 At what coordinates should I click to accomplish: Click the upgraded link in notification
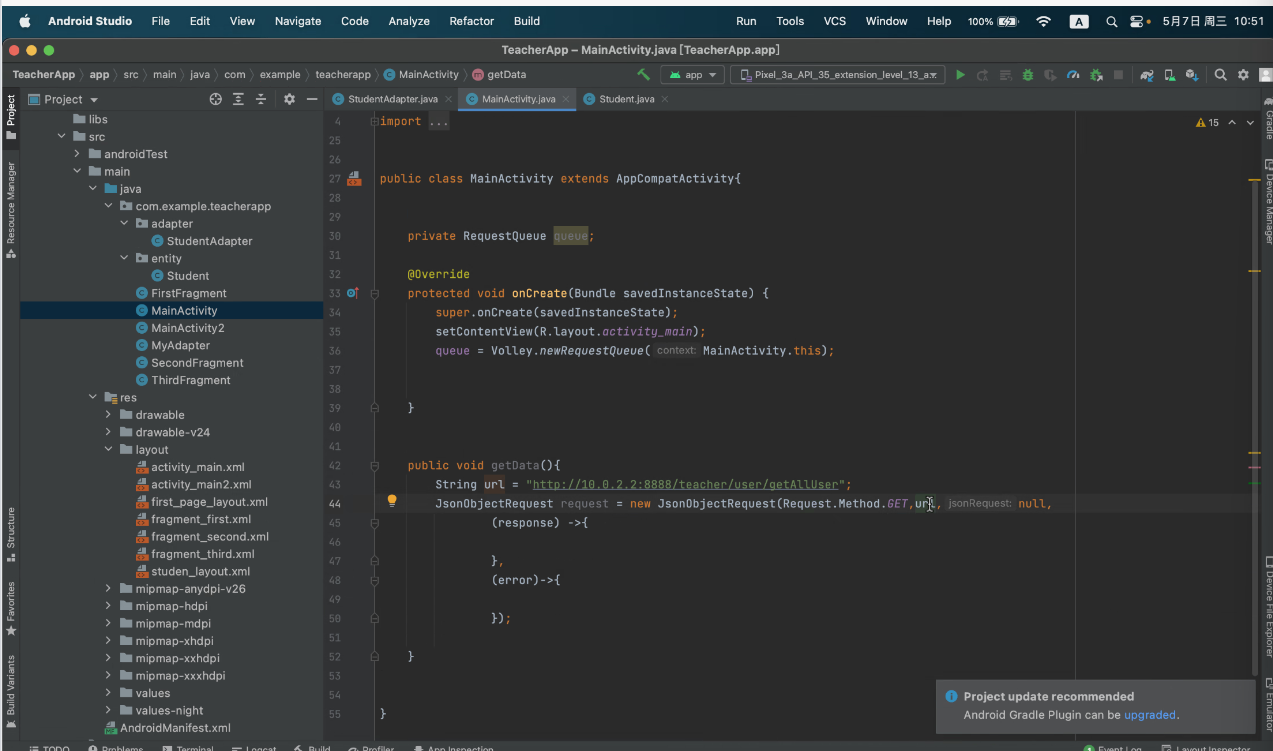[x=1150, y=715]
